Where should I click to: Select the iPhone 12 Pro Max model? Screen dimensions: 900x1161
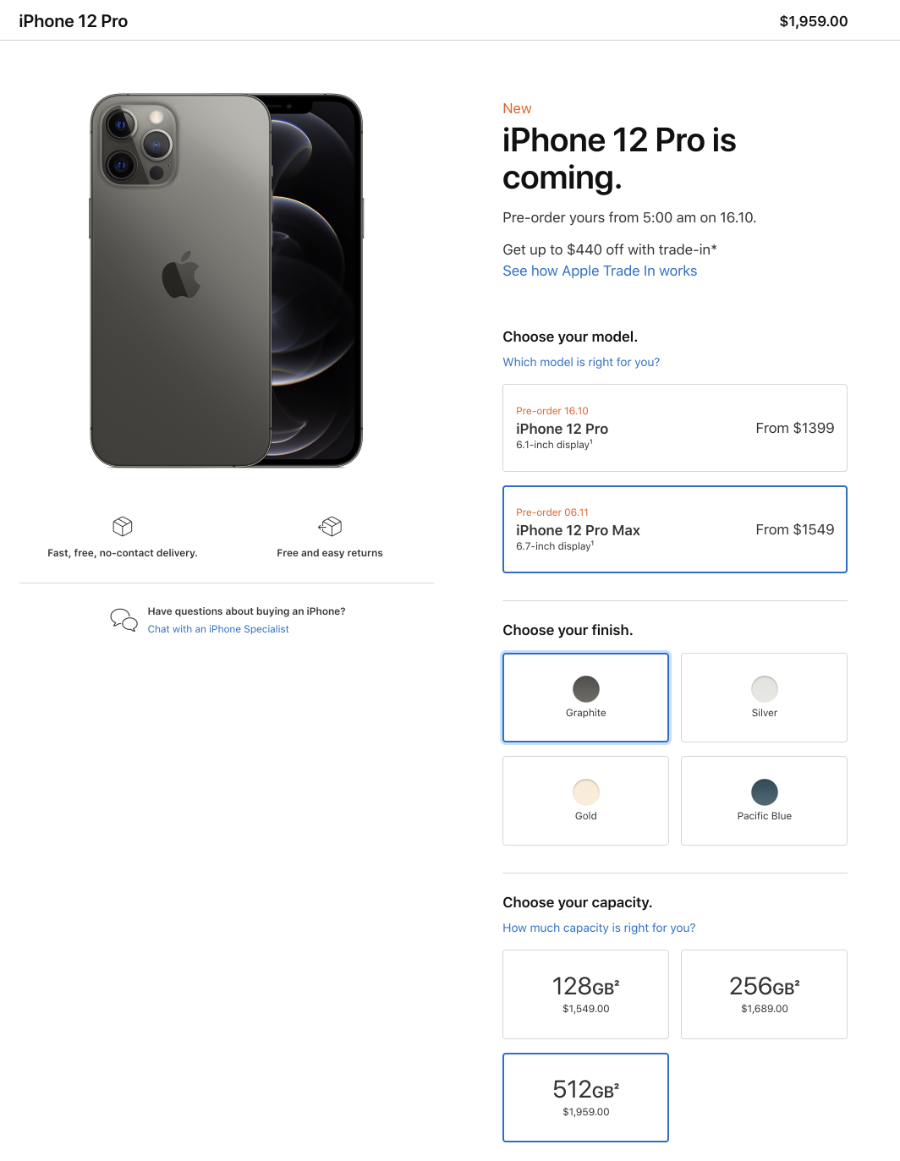pyautogui.click(x=674, y=529)
